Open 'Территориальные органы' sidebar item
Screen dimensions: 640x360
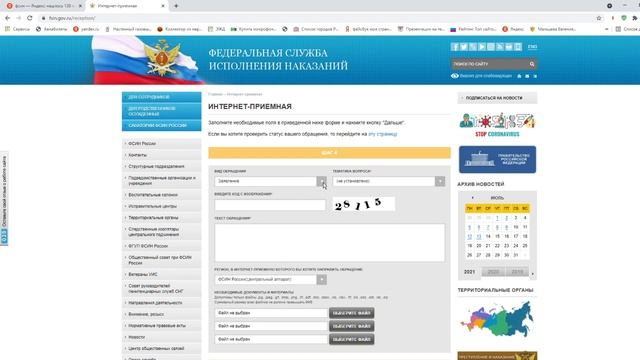point(162,218)
